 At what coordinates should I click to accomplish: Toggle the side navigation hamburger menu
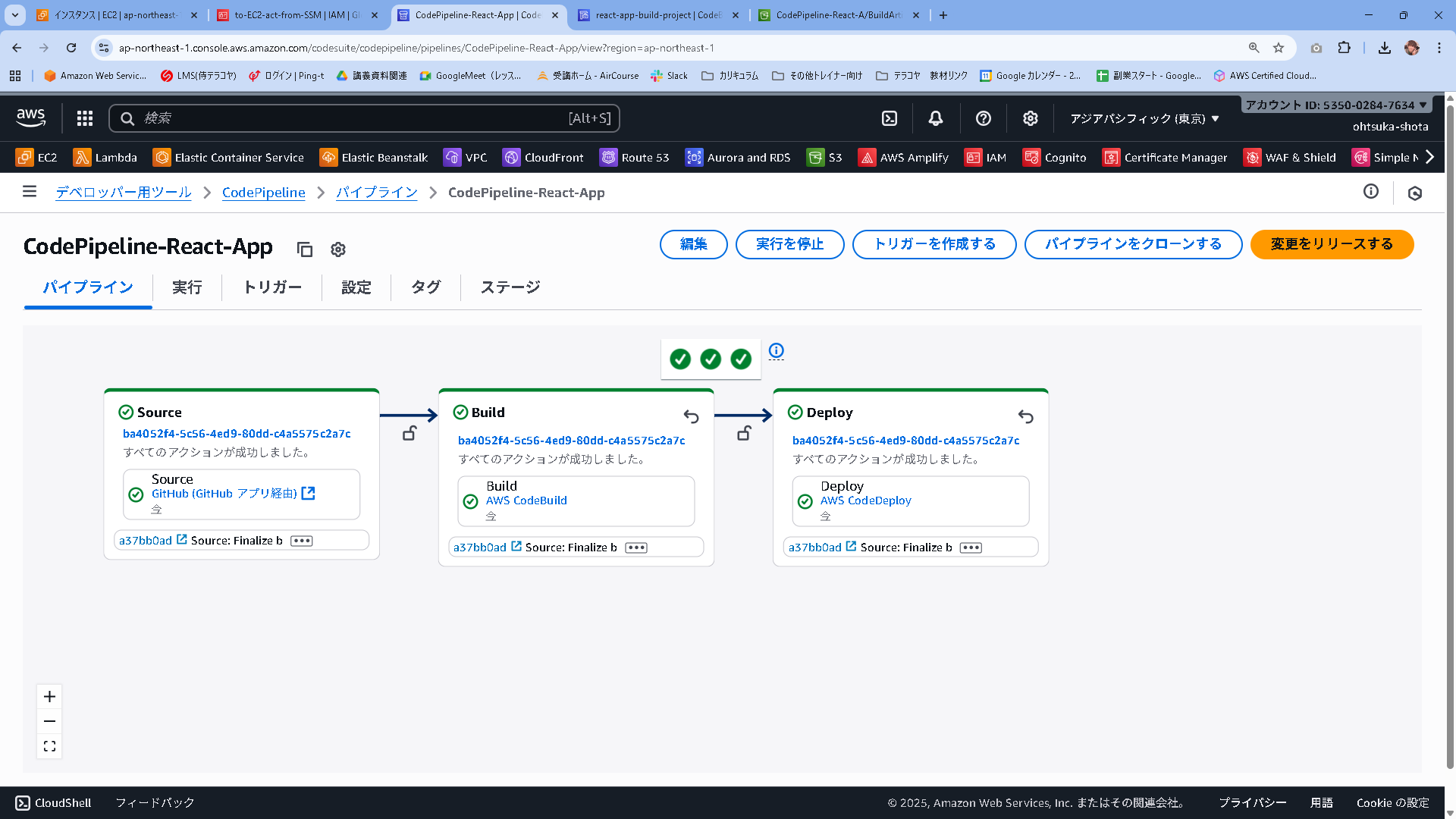30,192
